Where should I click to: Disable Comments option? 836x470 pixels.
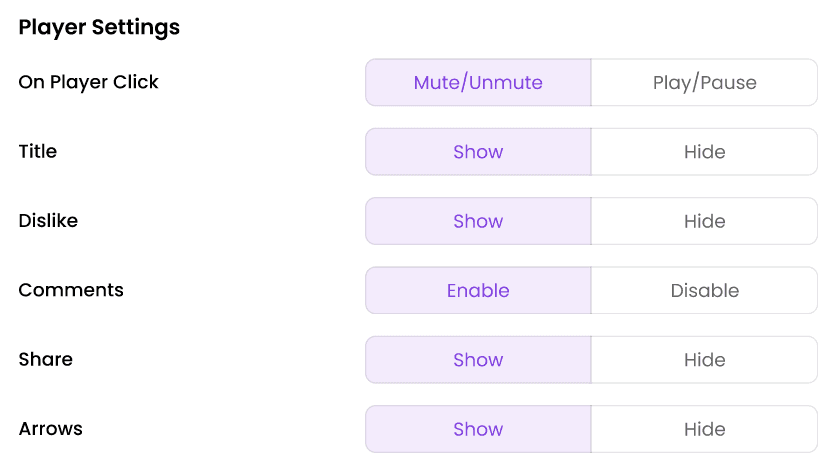pyautogui.click(x=704, y=290)
